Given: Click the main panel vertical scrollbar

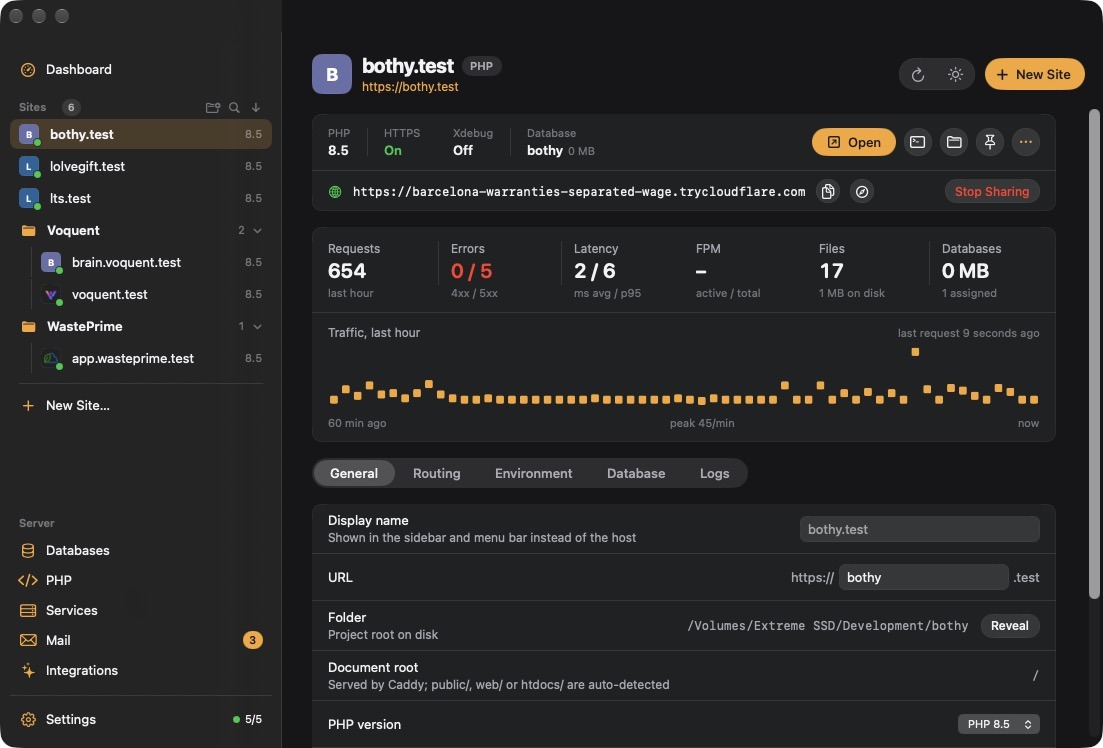Looking at the screenshot, I should coord(1094,354).
